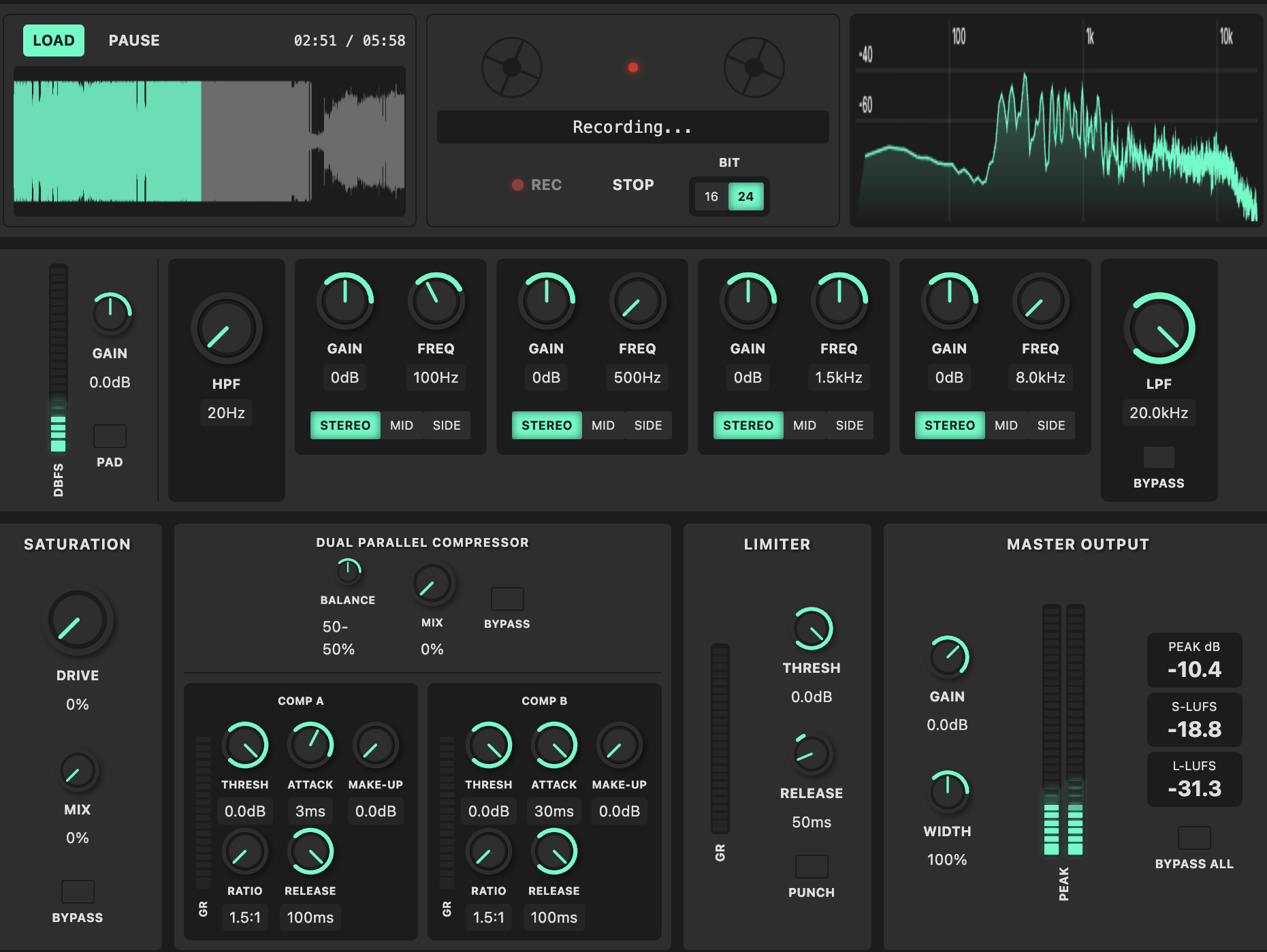1267x952 pixels.
Task: Click the Limiter THRESH knob
Action: 812,629
